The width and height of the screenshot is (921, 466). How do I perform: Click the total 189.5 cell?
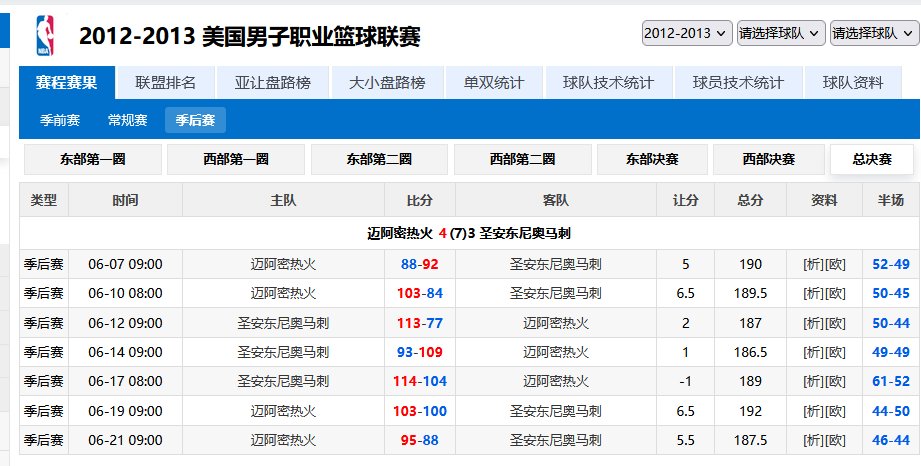(x=750, y=293)
